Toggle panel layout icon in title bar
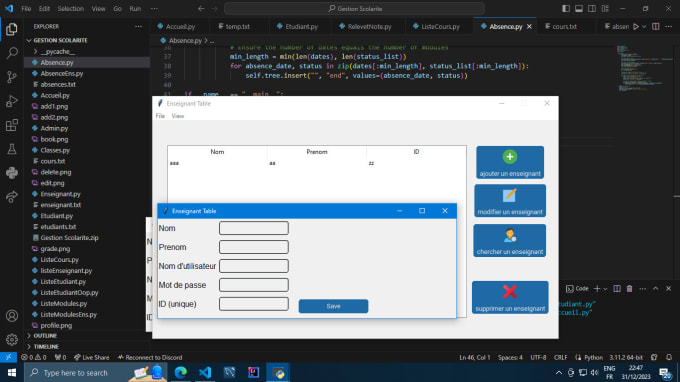The height and width of the screenshot is (382, 680). (x=579, y=9)
